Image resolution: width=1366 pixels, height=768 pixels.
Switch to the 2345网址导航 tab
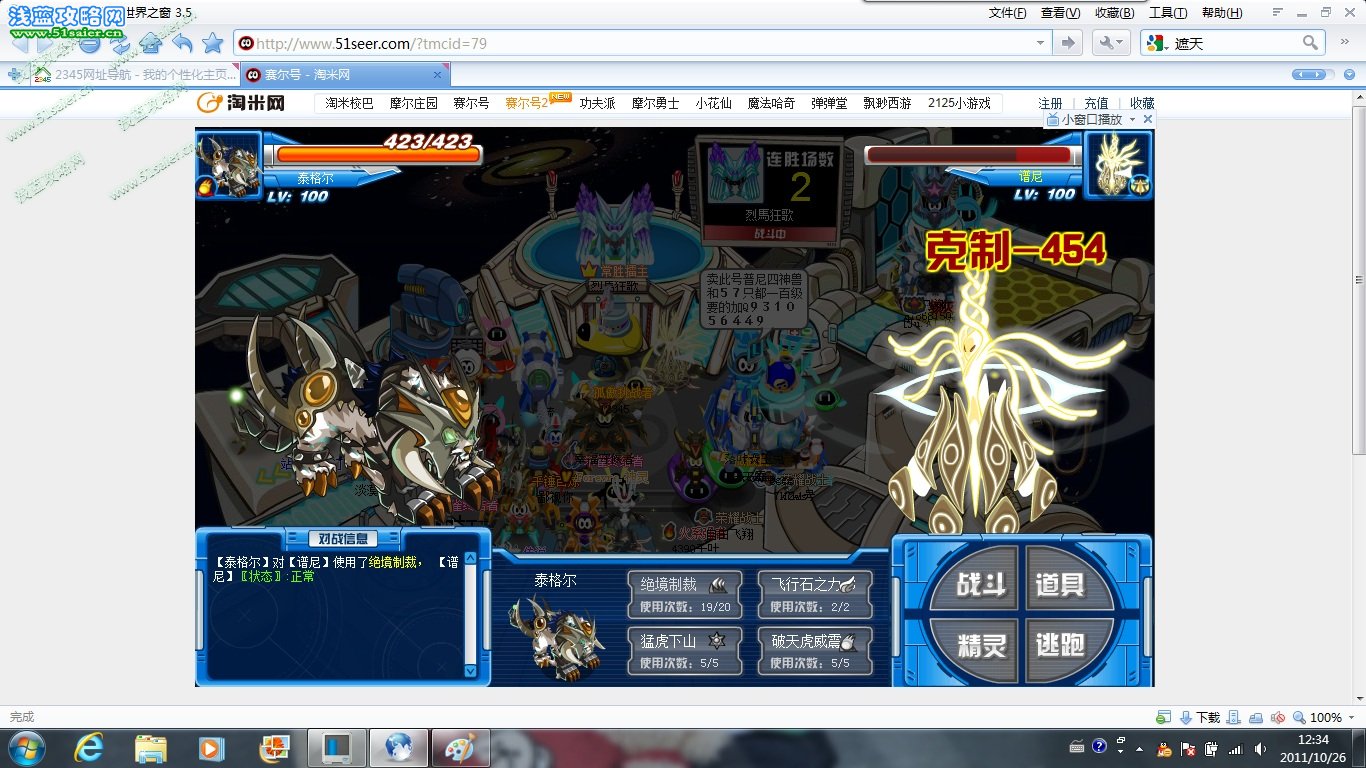pyautogui.click(x=135, y=75)
